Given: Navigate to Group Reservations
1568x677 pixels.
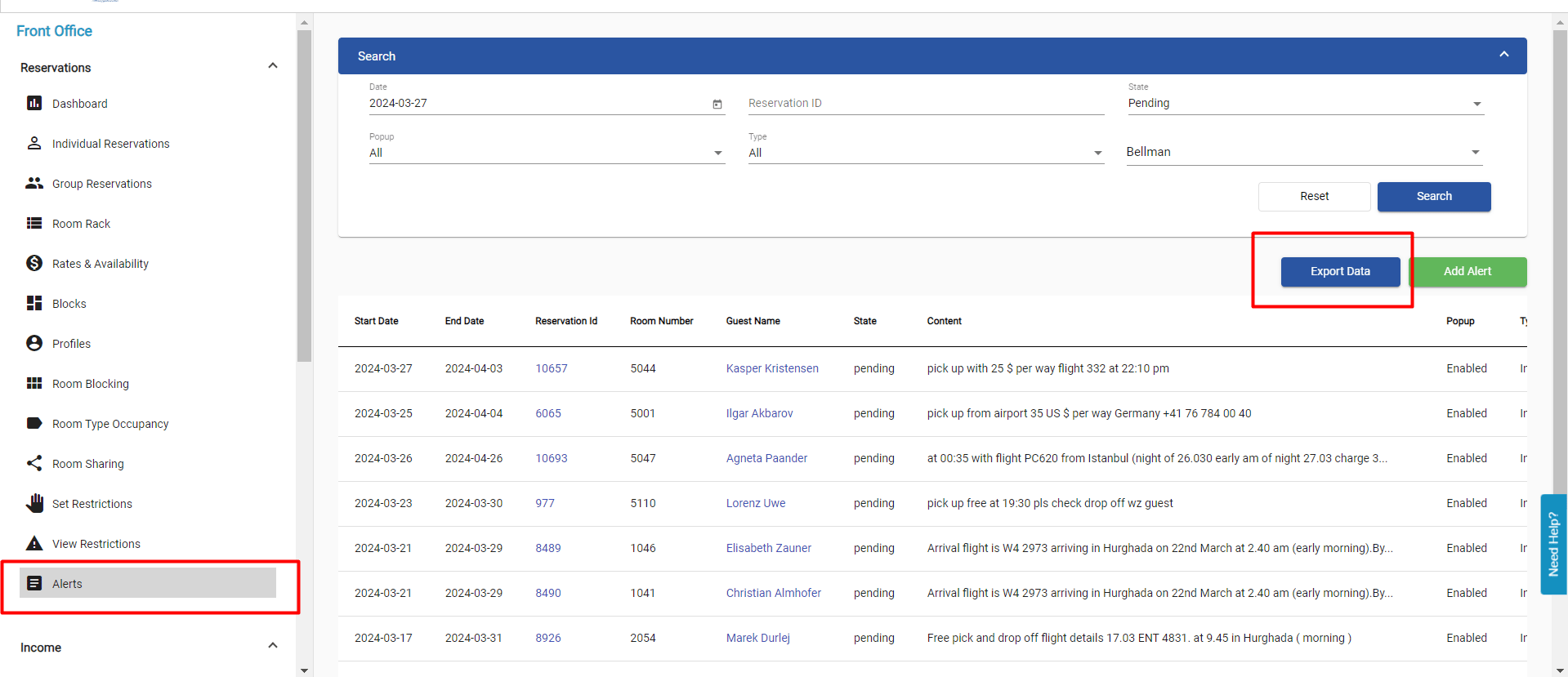Looking at the screenshot, I should 102,184.
